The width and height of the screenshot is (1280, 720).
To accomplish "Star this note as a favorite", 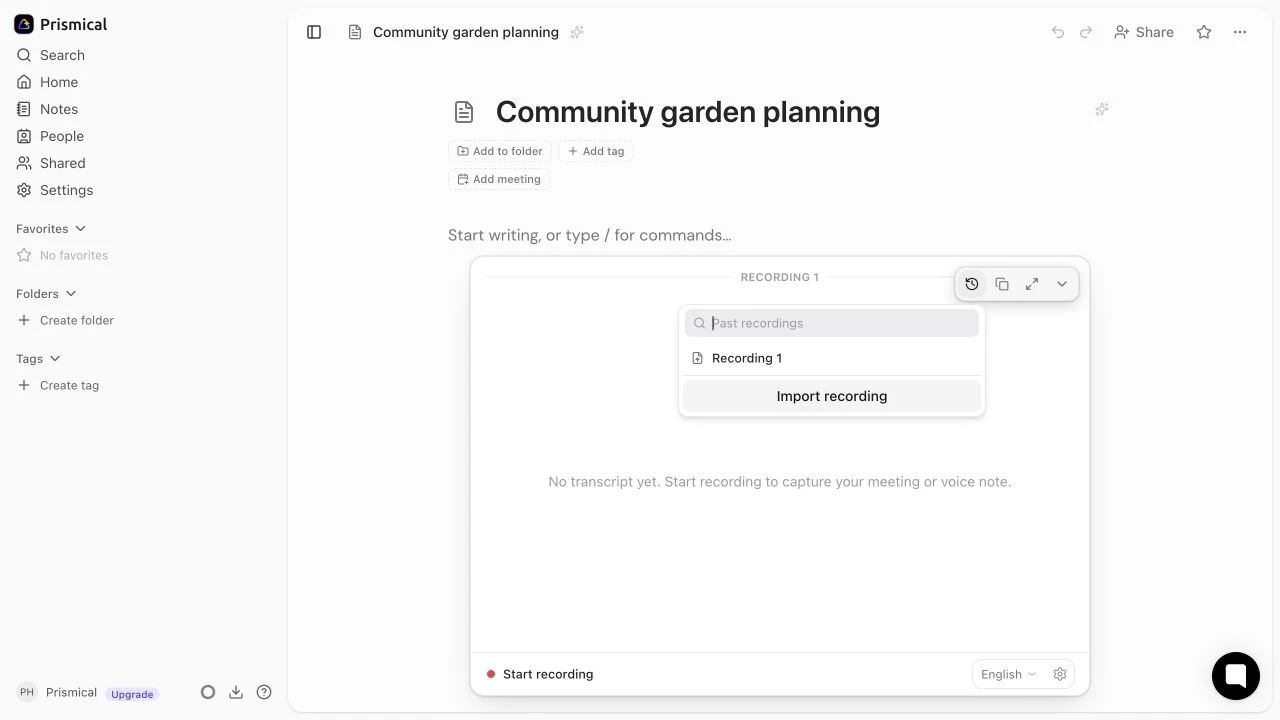I will coord(1204,32).
